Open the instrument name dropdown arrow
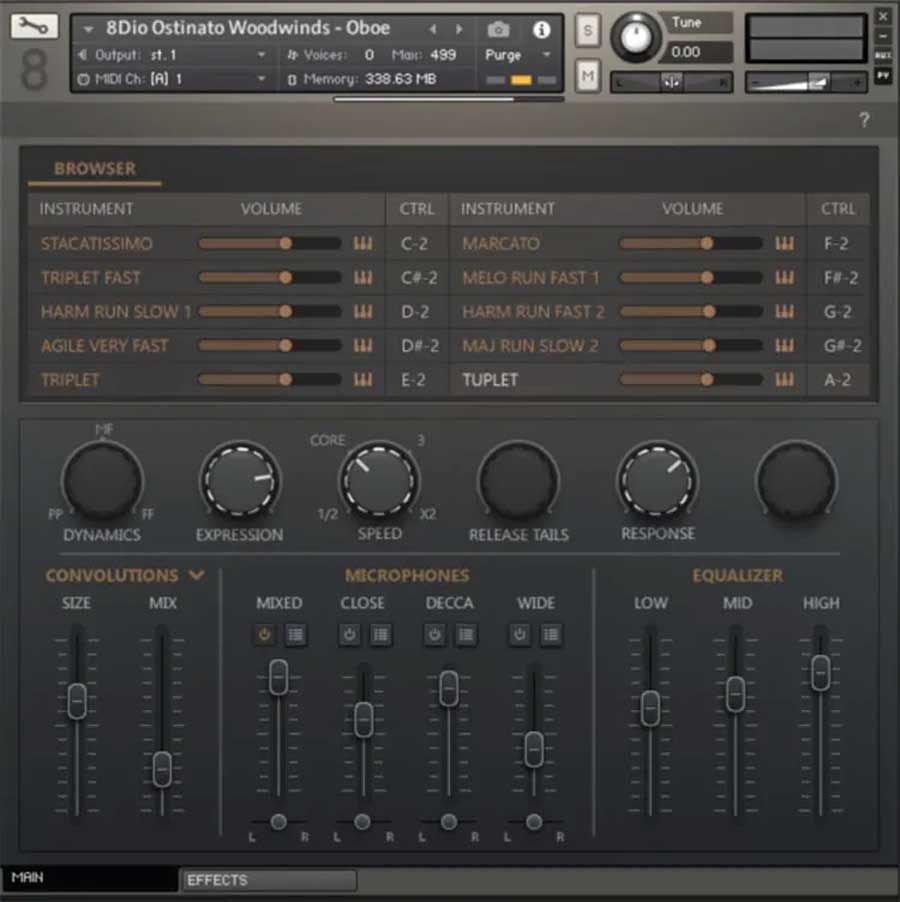900x902 pixels. click(88, 29)
